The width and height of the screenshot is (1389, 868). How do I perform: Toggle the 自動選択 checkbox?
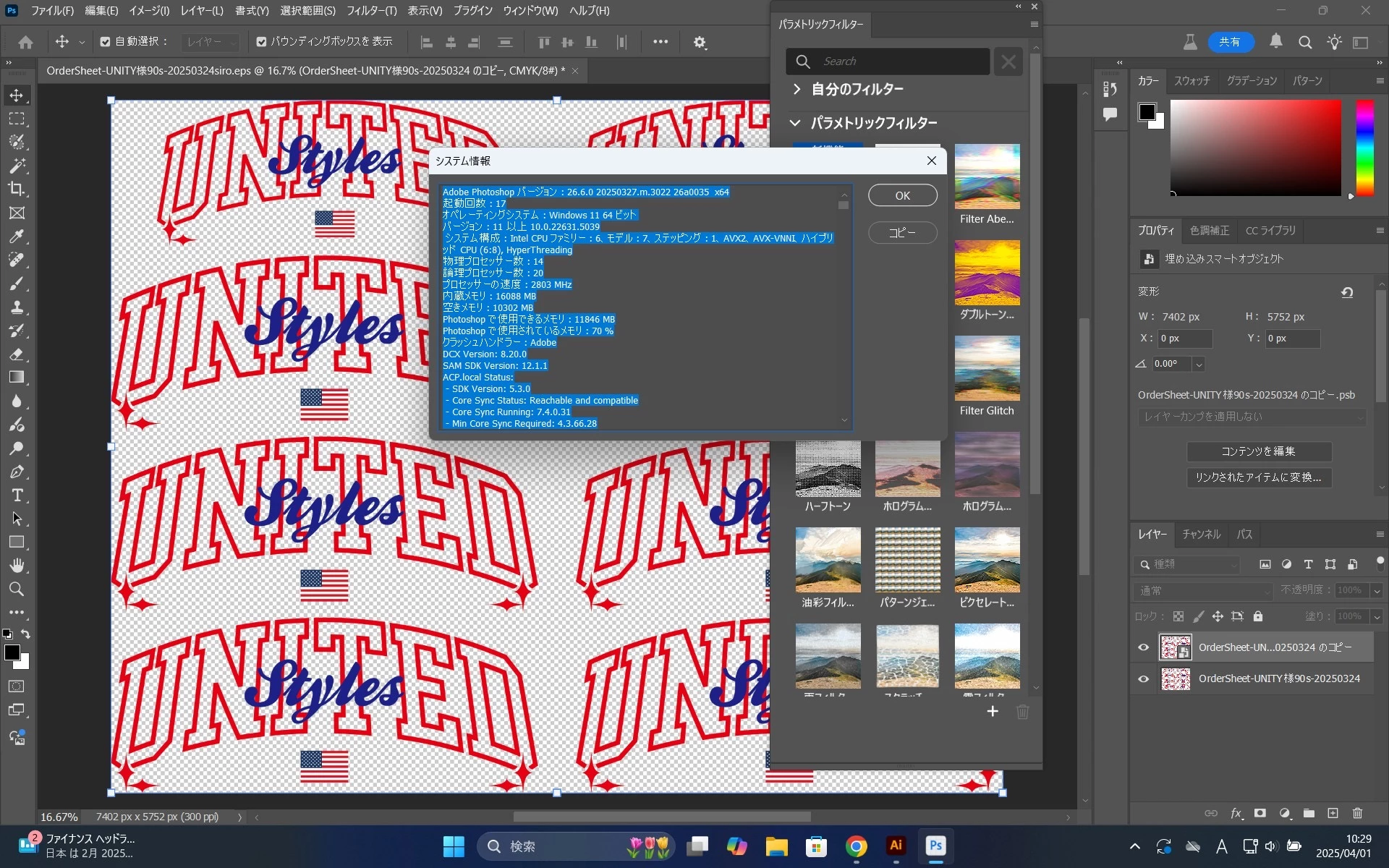[106, 42]
